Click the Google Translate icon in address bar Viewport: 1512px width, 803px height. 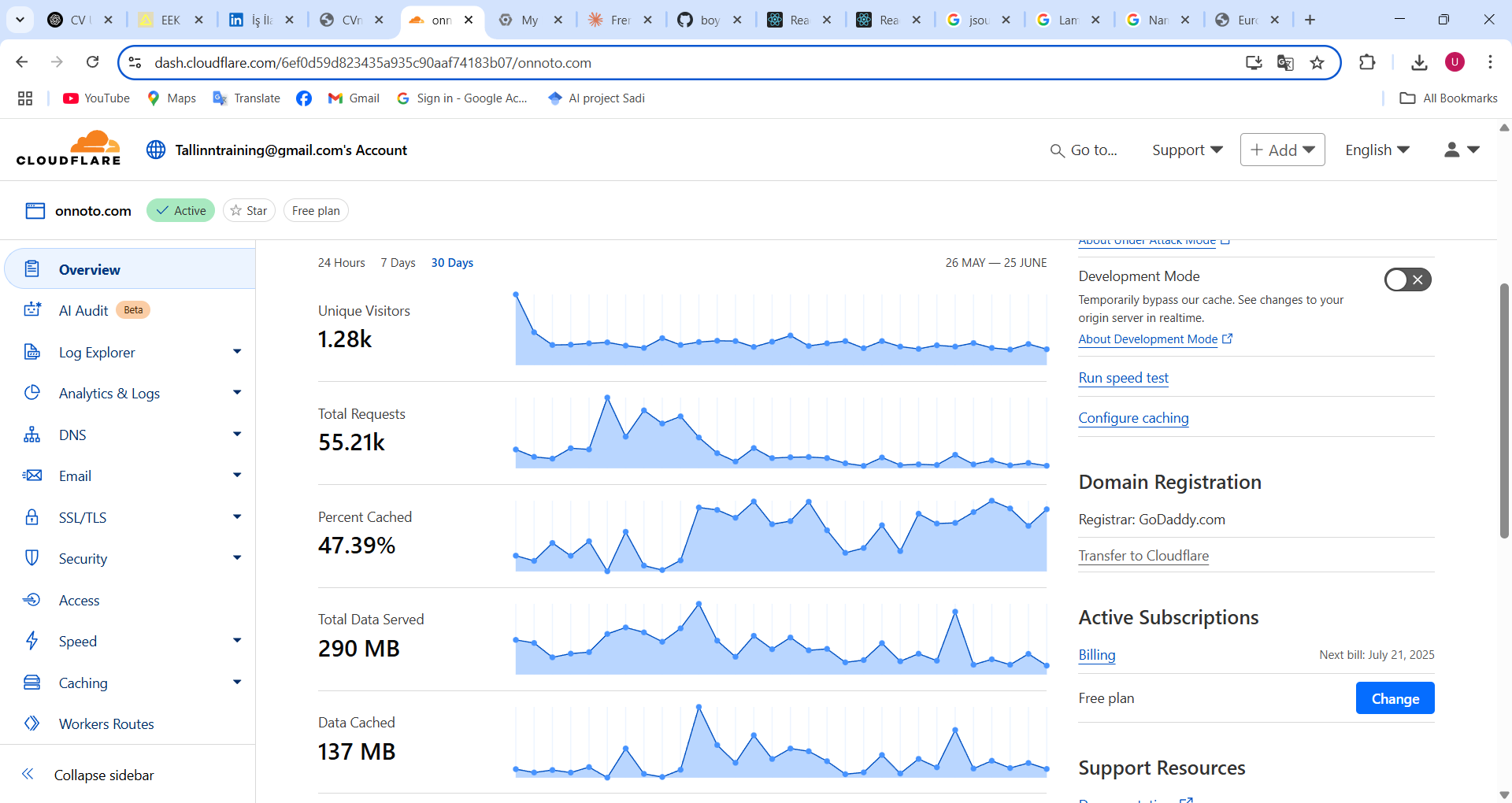[1285, 62]
